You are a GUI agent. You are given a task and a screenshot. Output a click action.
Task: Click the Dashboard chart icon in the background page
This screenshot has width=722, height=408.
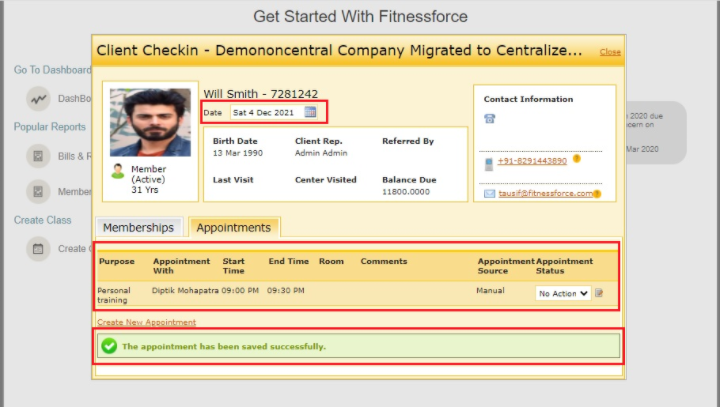tap(38, 99)
